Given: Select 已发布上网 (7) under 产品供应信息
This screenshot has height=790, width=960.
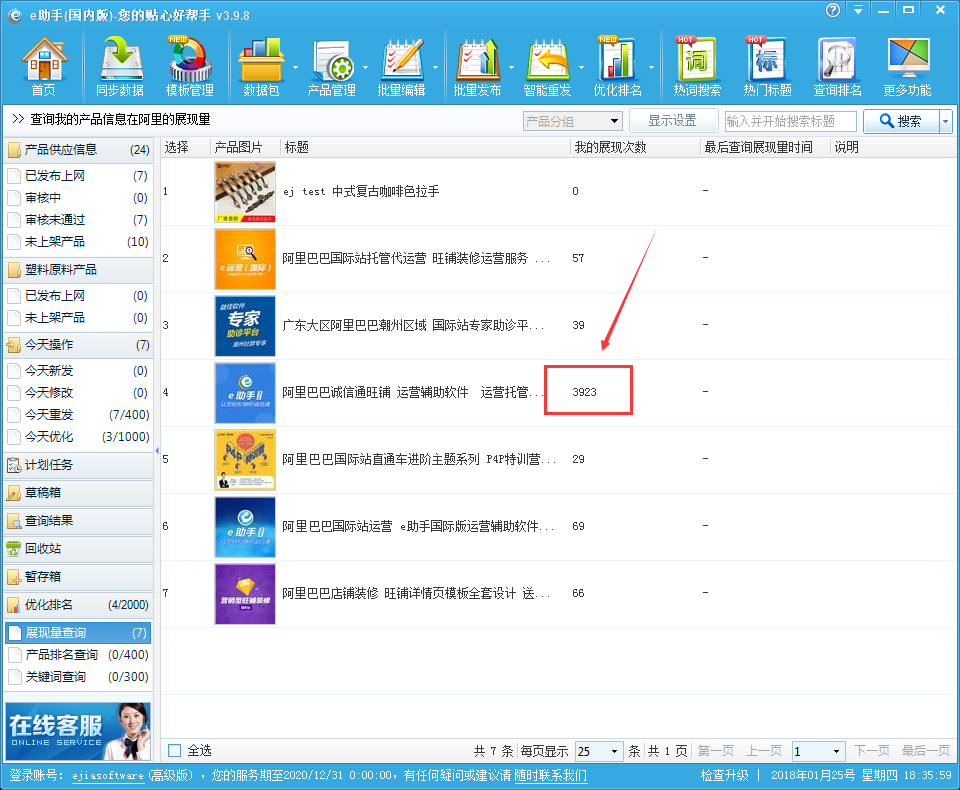Looking at the screenshot, I should click(x=78, y=176).
